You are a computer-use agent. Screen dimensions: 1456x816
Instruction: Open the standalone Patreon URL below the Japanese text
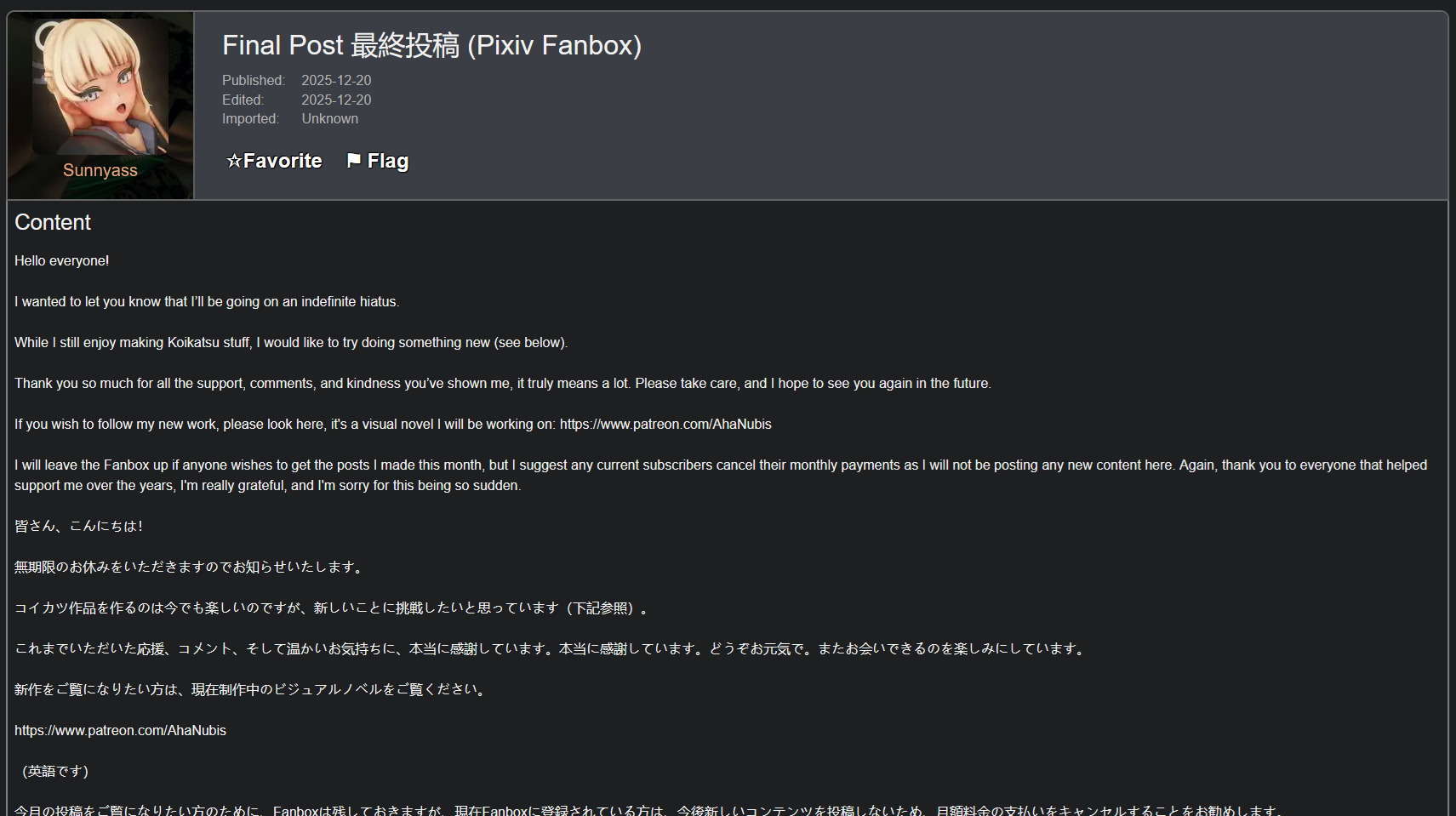120,730
